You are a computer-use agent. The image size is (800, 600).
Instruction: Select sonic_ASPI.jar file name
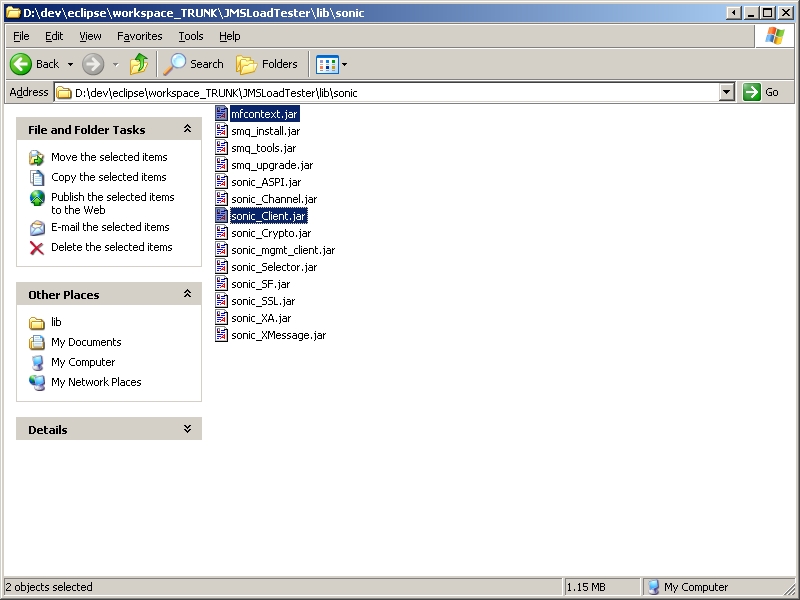(x=266, y=182)
